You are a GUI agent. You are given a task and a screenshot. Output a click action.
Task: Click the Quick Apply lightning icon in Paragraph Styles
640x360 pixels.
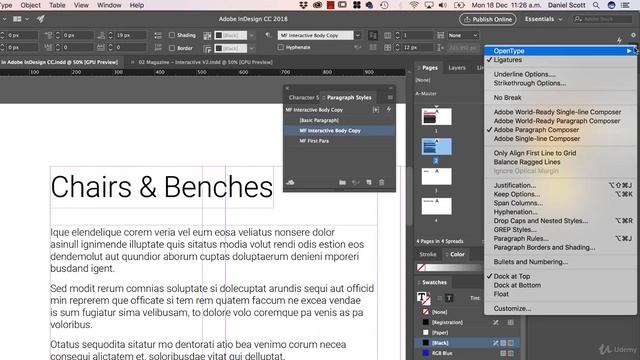(x=389, y=109)
